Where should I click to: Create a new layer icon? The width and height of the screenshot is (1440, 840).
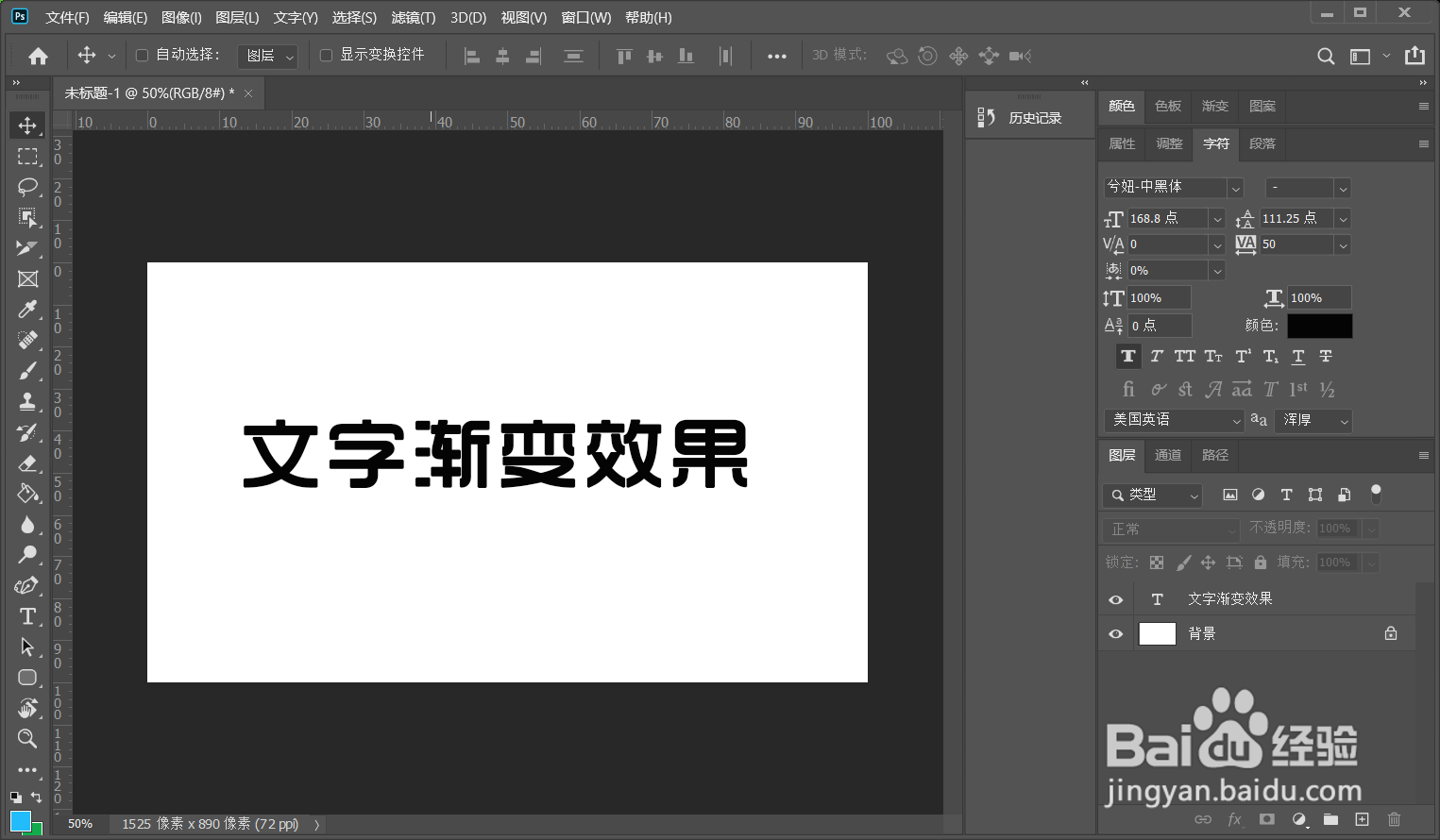point(1362,819)
